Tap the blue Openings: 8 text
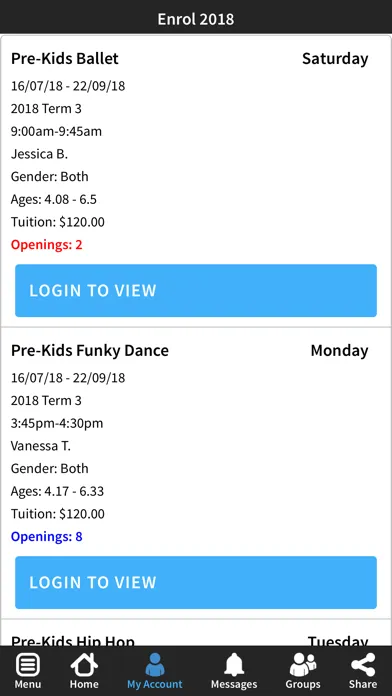Viewport: 392px width, 696px height. (x=47, y=537)
